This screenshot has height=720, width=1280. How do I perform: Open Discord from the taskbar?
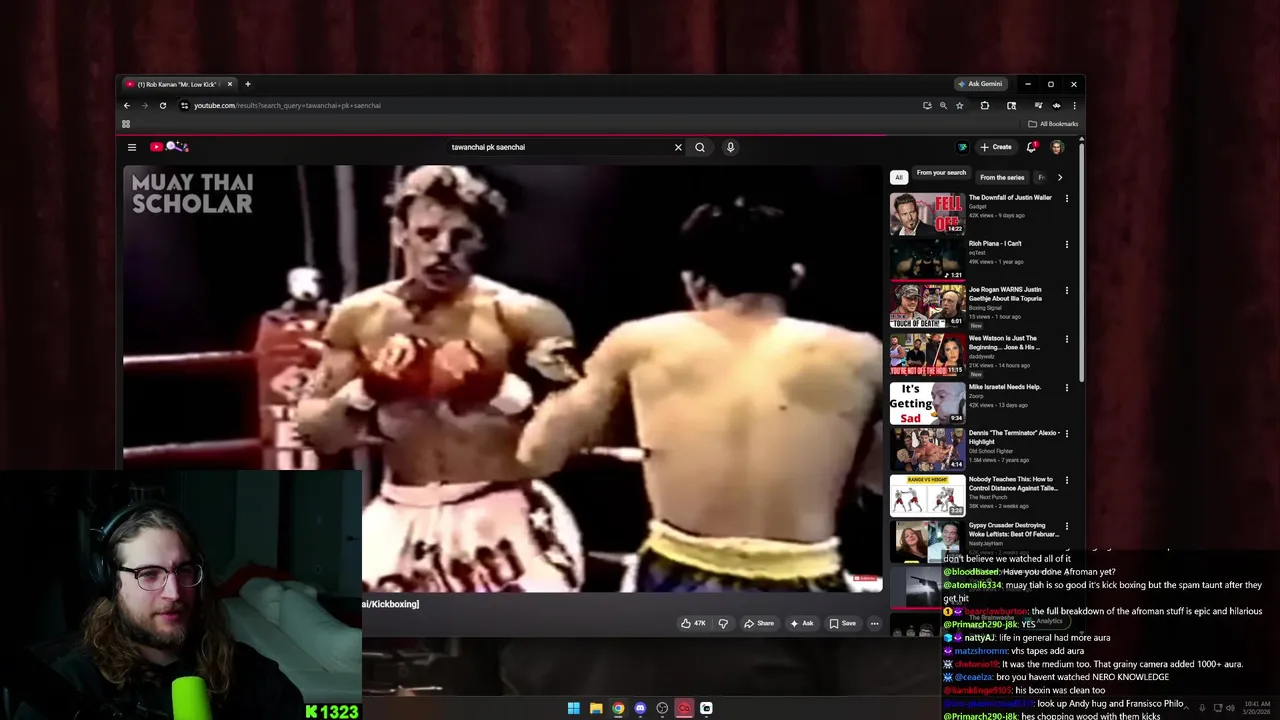pyautogui.click(x=640, y=708)
